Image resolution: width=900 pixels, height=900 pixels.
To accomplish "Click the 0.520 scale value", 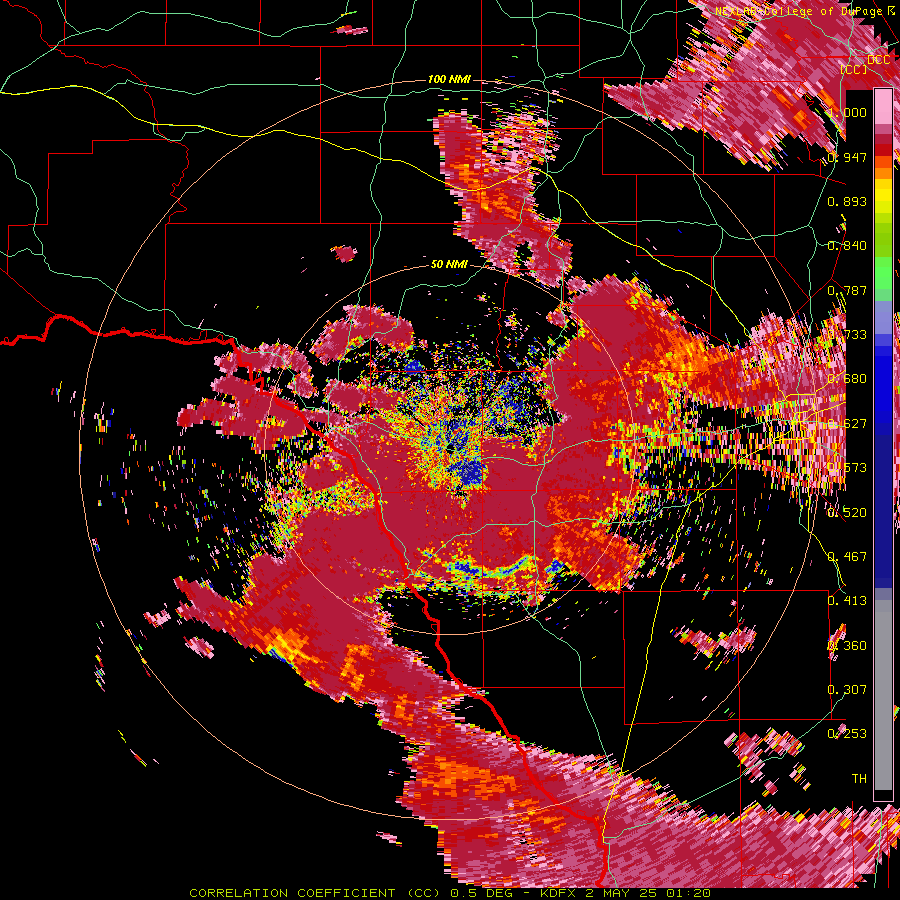I will click(x=847, y=513).
